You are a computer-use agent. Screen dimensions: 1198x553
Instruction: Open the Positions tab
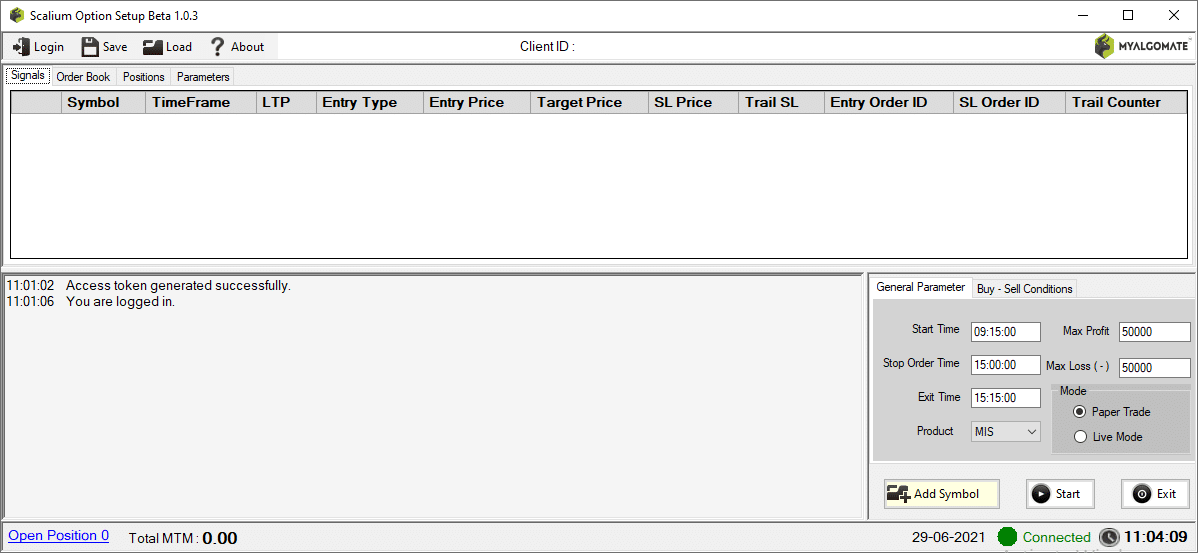click(x=144, y=77)
